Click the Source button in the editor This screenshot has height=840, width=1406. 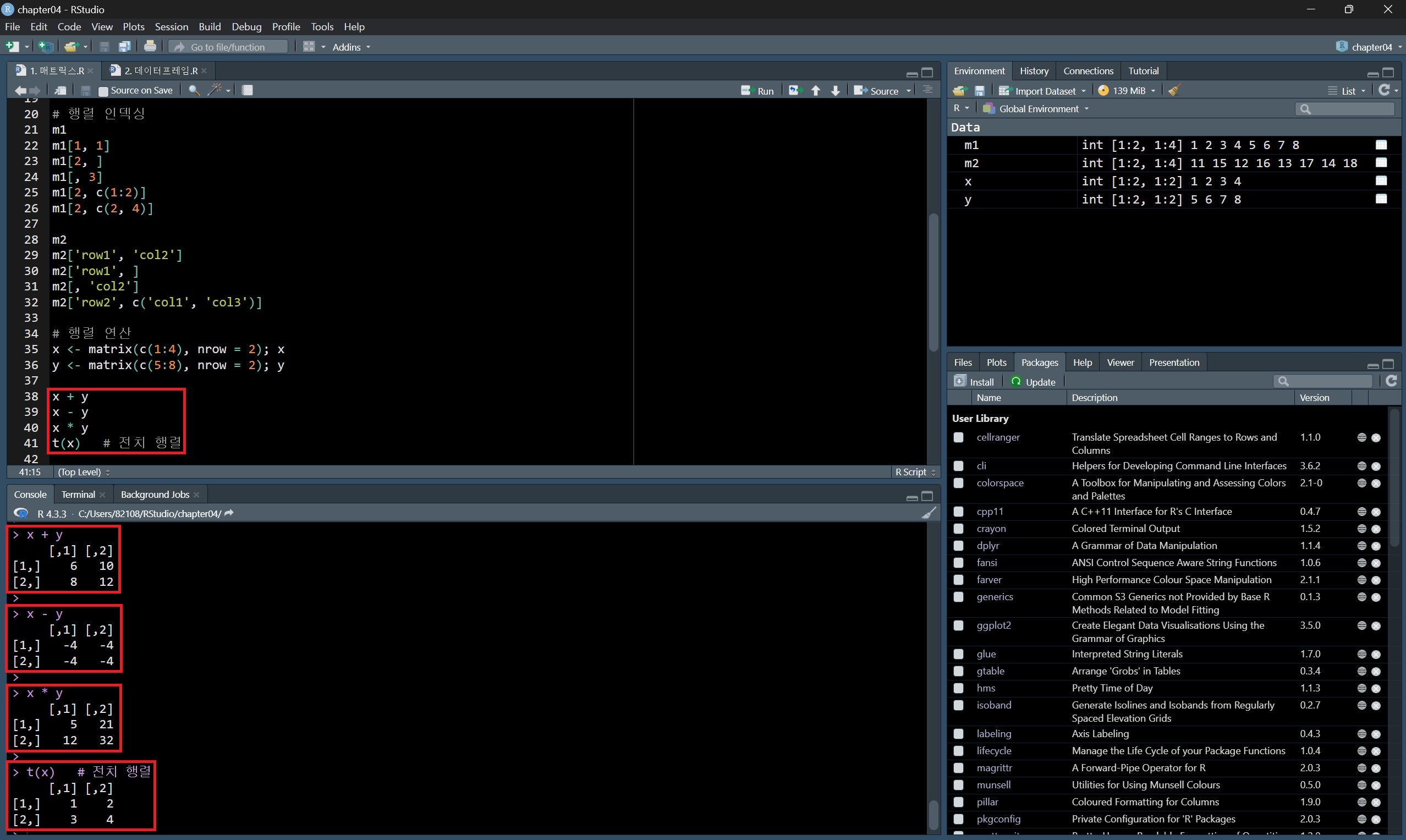tap(877, 91)
